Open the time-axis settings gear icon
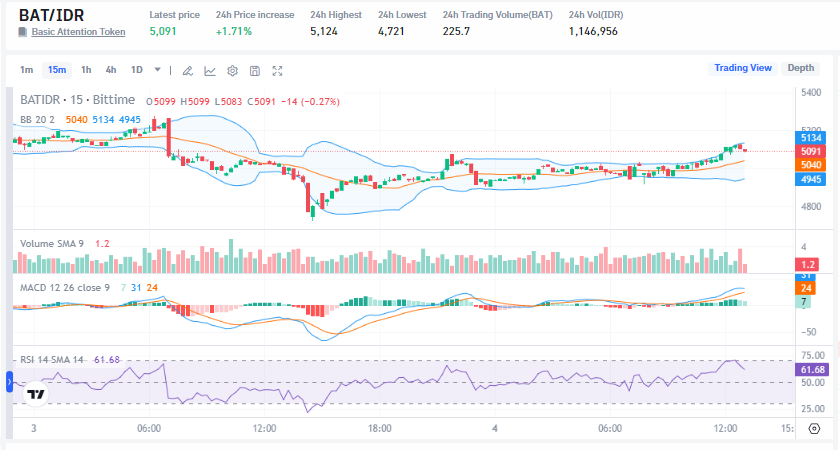Screen dimensions: 840x450 click(814, 429)
